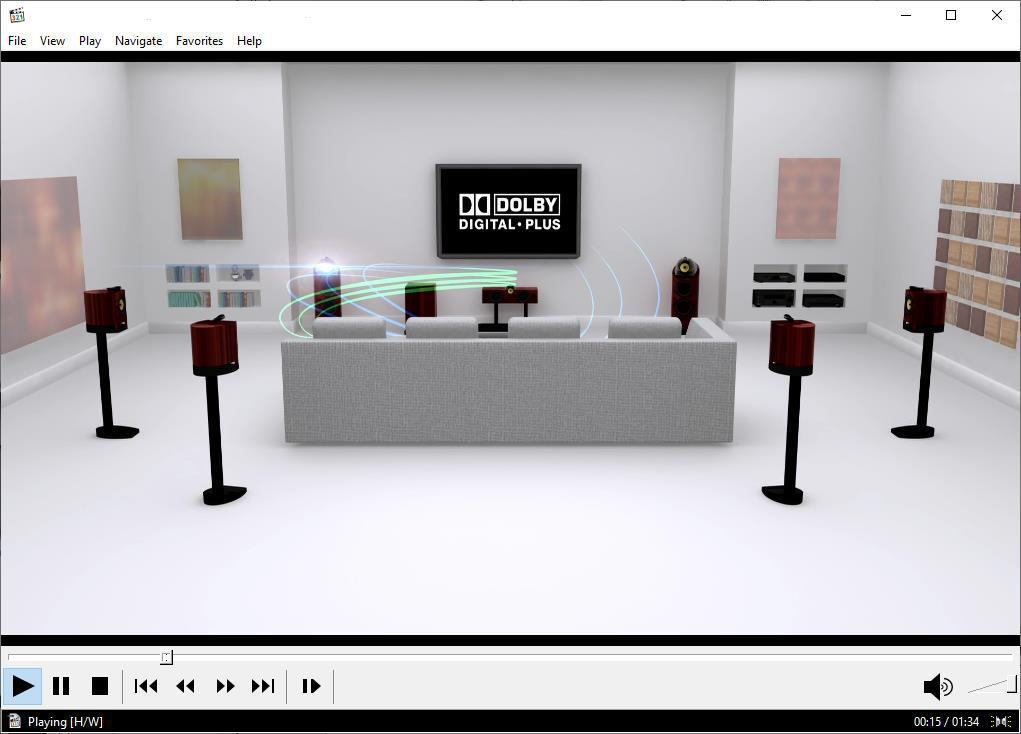Click the volume slider thumb
Image resolution: width=1021 pixels, height=734 pixels.
click(1013, 685)
